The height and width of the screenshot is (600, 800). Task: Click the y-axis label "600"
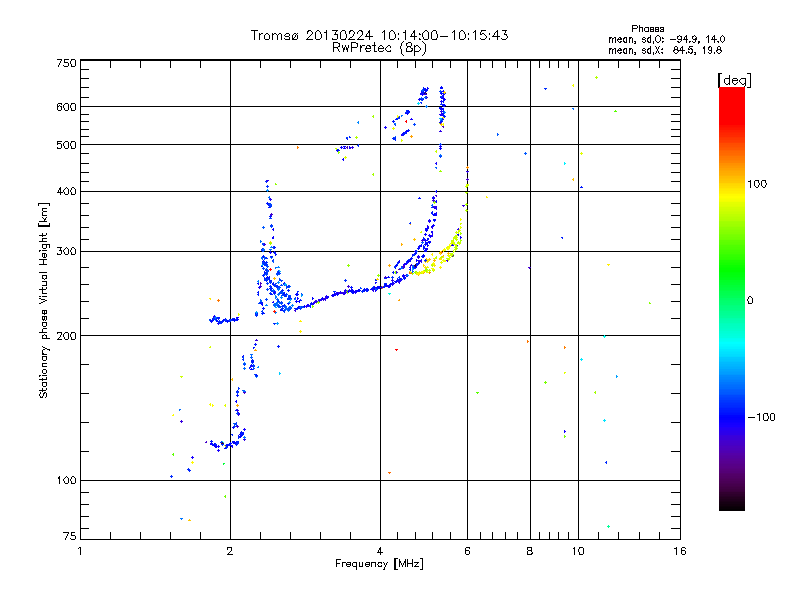66,107
